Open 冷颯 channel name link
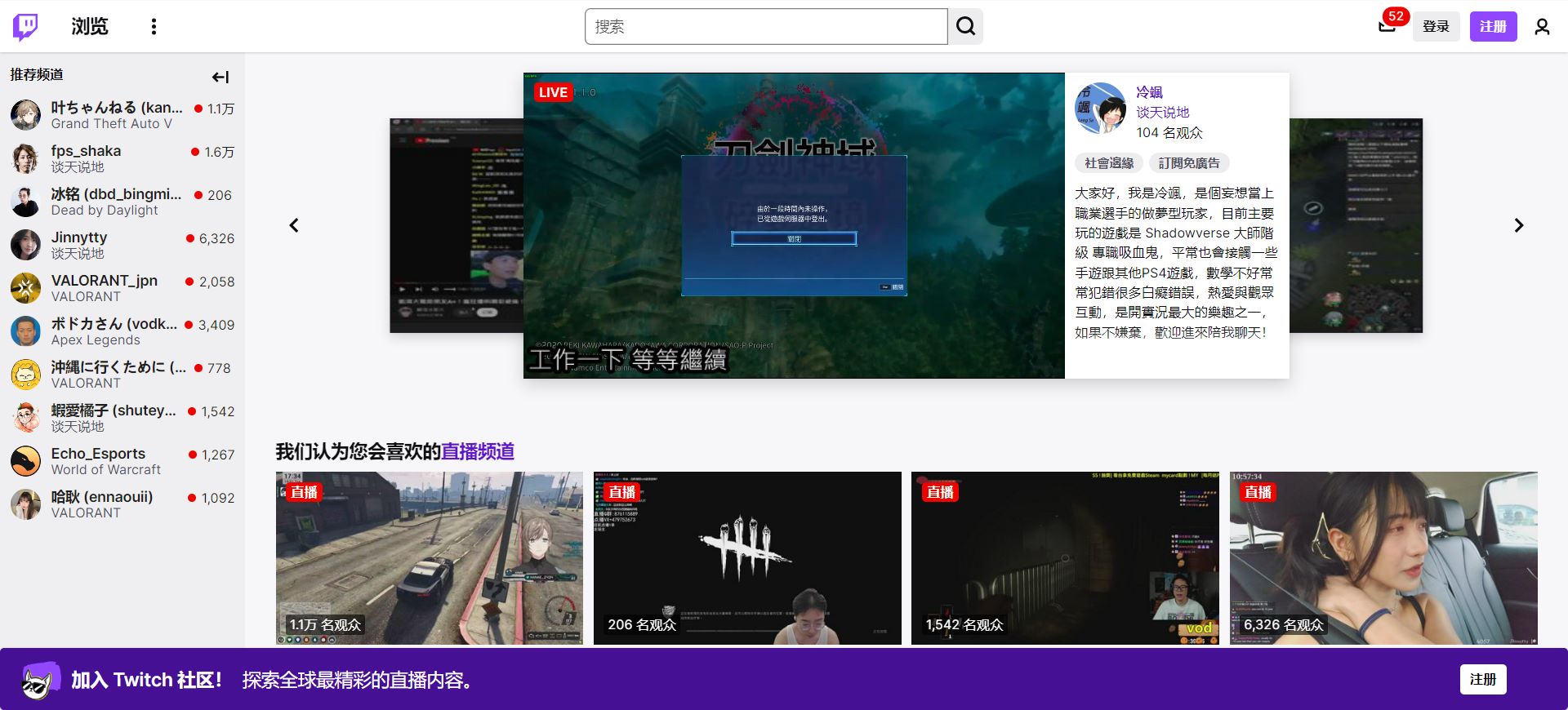 [1149, 92]
